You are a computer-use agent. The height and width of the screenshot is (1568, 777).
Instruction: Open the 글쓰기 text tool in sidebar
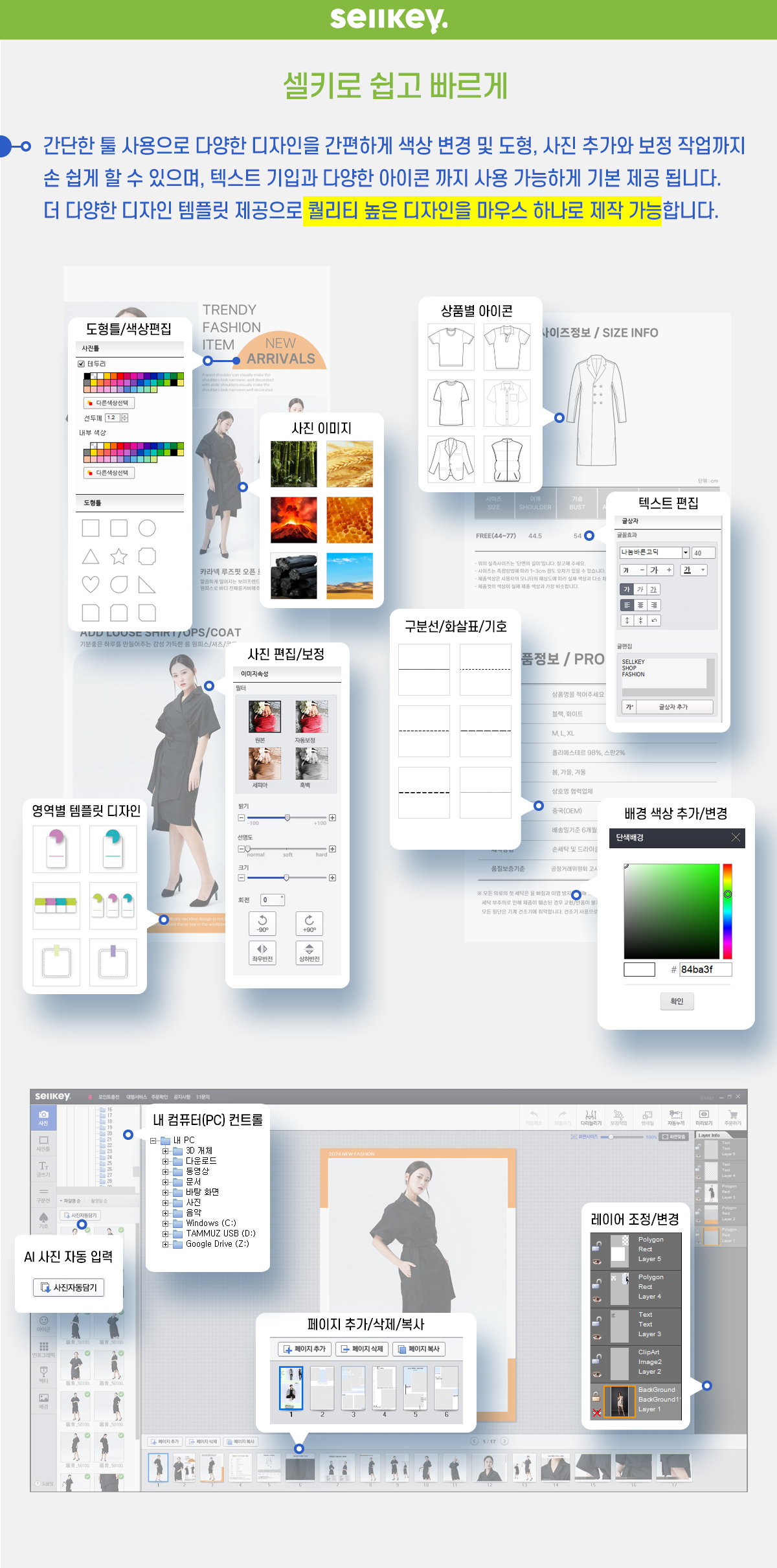(x=43, y=1169)
